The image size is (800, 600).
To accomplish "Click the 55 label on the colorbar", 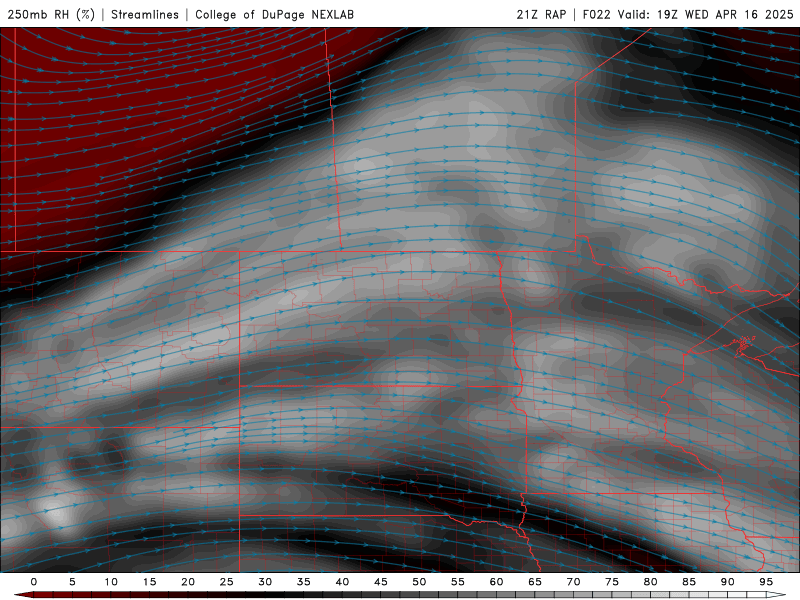I will [x=458, y=582].
